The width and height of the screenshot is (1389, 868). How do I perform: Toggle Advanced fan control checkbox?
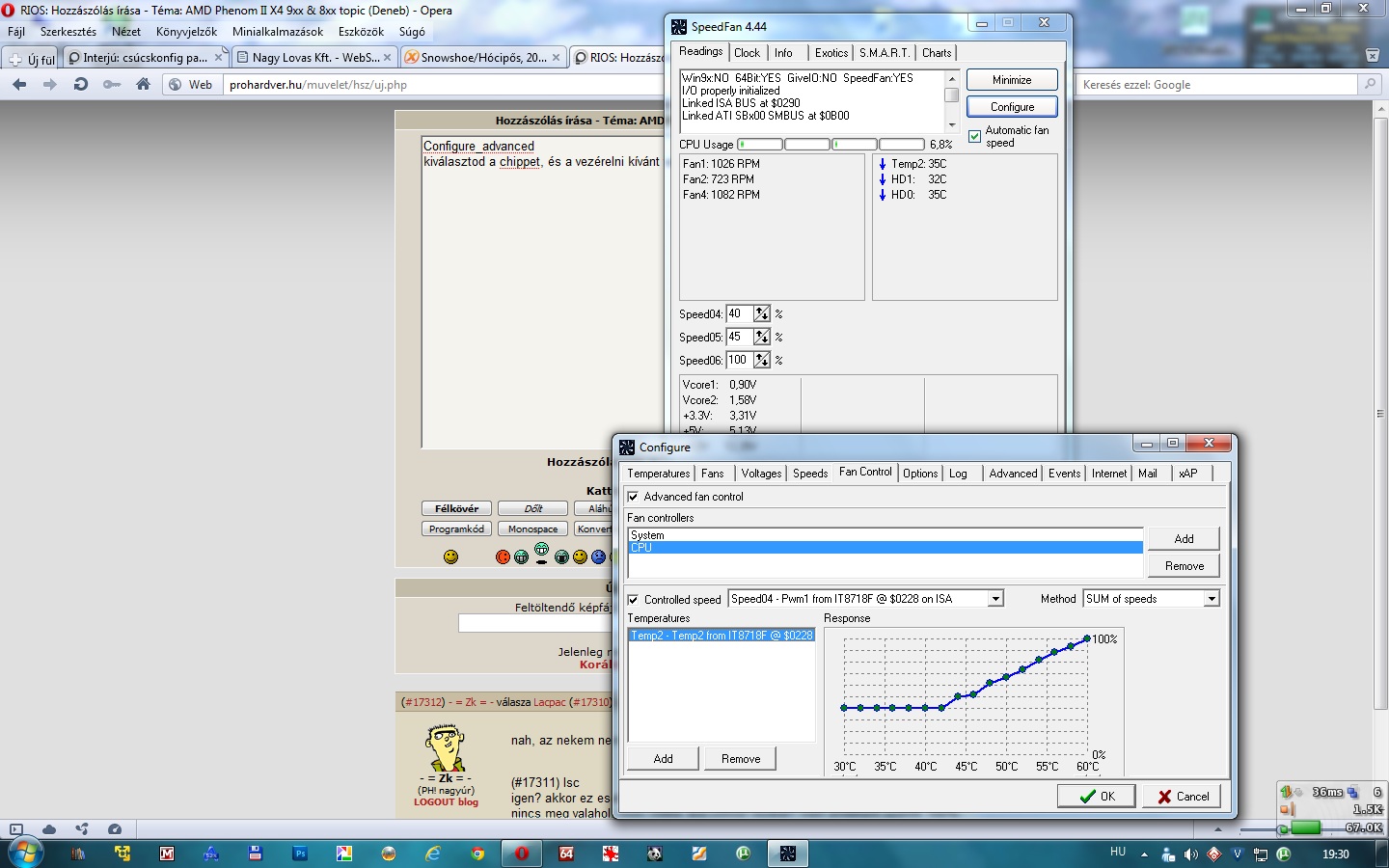pos(633,497)
